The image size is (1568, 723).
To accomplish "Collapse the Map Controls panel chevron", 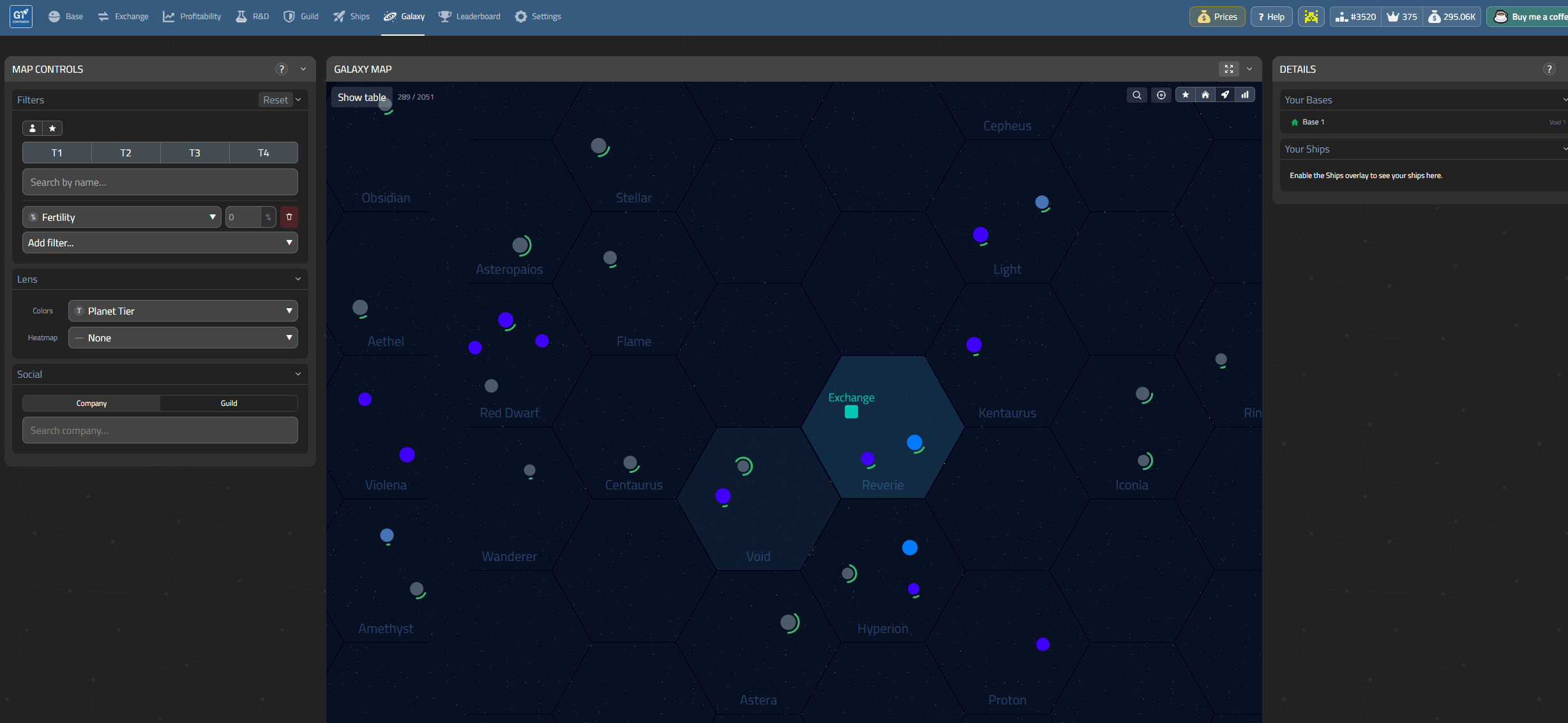I will [303, 69].
